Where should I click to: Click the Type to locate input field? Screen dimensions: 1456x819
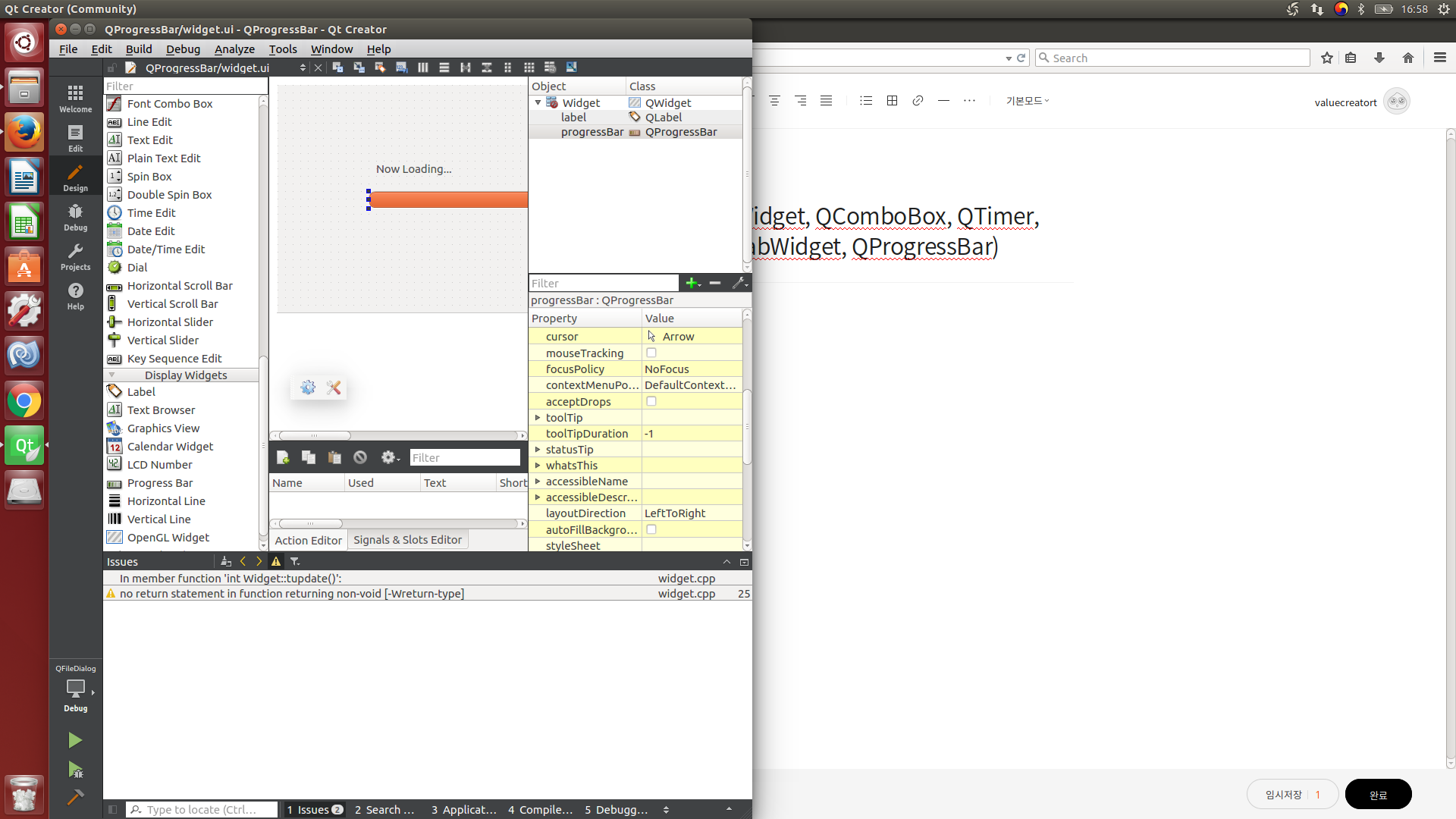pyautogui.click(x=202, y=809)
